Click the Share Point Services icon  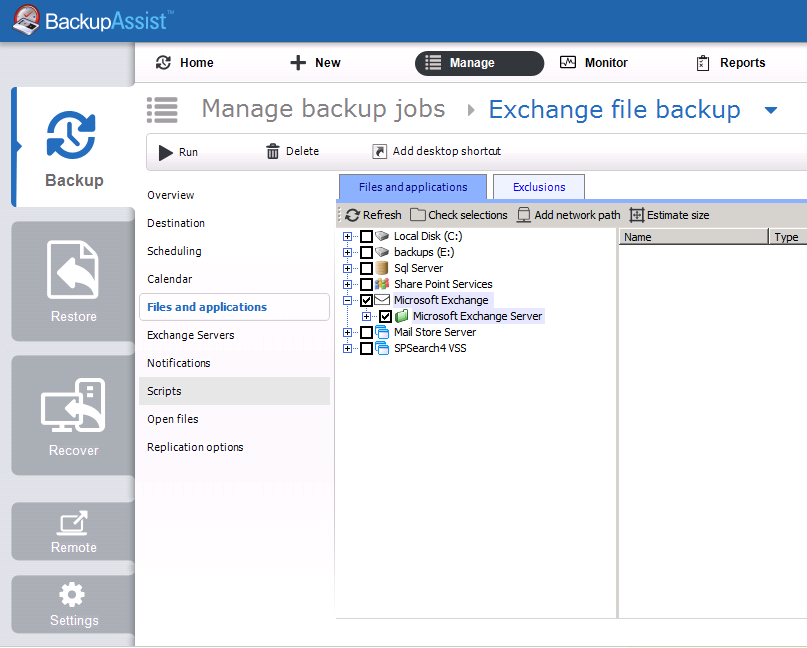pyautogui.click(x=381, y=284)
